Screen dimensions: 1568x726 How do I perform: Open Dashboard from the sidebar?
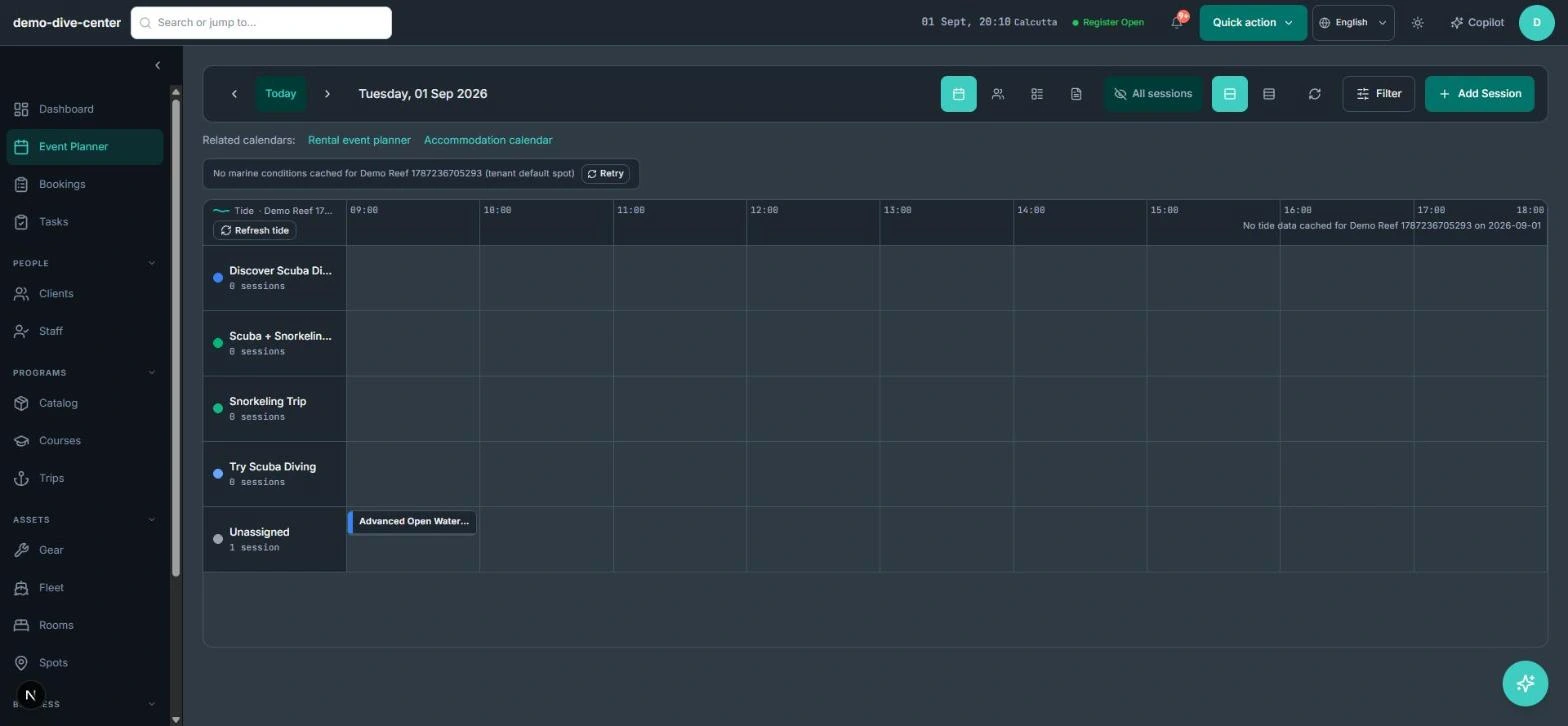click(x=84, y=109)
